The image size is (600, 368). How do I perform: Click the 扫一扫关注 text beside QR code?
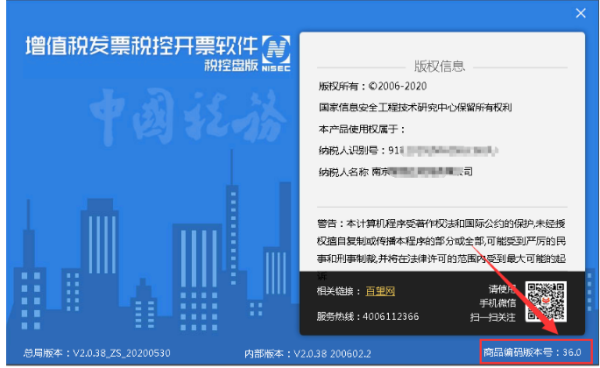pyautogui.click(x=492, y=318)
